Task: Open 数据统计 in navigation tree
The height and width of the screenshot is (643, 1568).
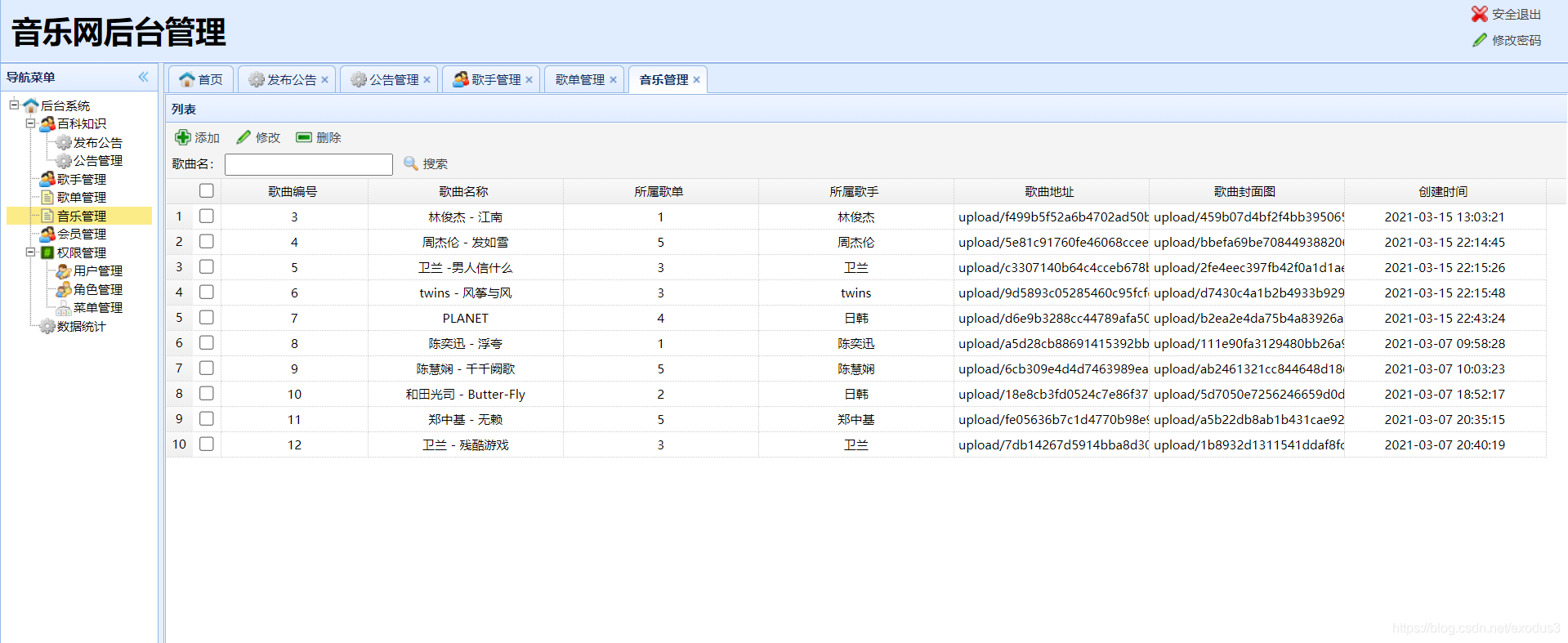Action: point(82,326)
